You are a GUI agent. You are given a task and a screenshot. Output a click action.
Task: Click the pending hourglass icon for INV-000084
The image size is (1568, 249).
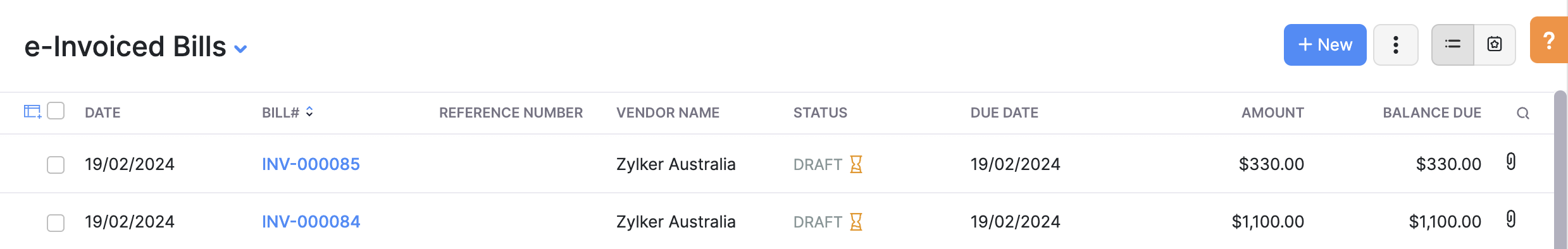pos(856,222)
